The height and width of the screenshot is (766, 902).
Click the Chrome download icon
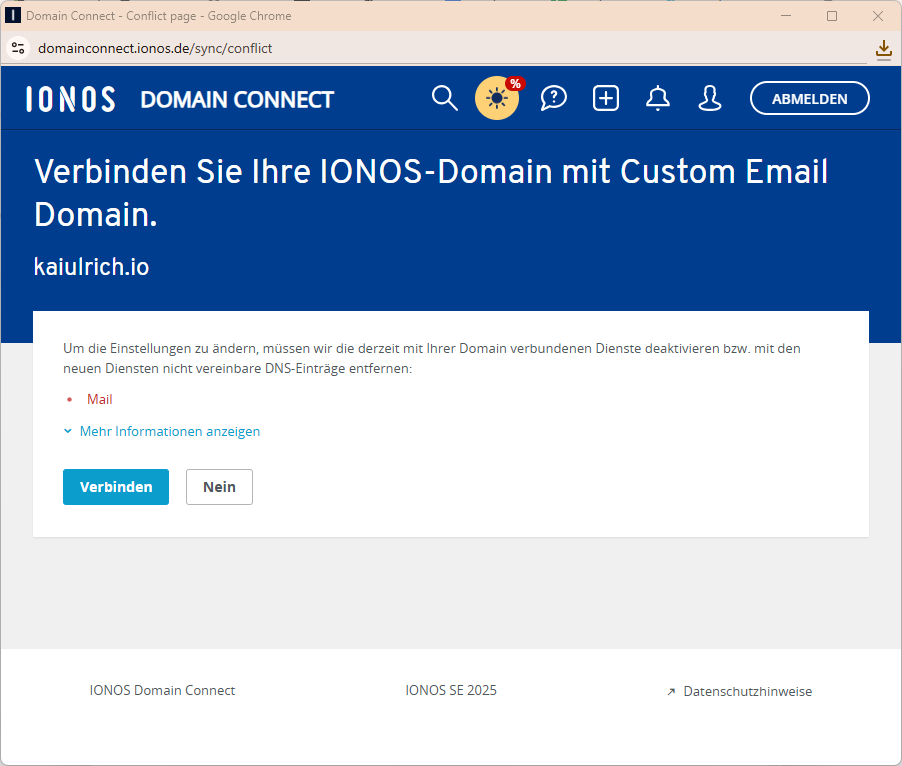[x=883, y=48]
